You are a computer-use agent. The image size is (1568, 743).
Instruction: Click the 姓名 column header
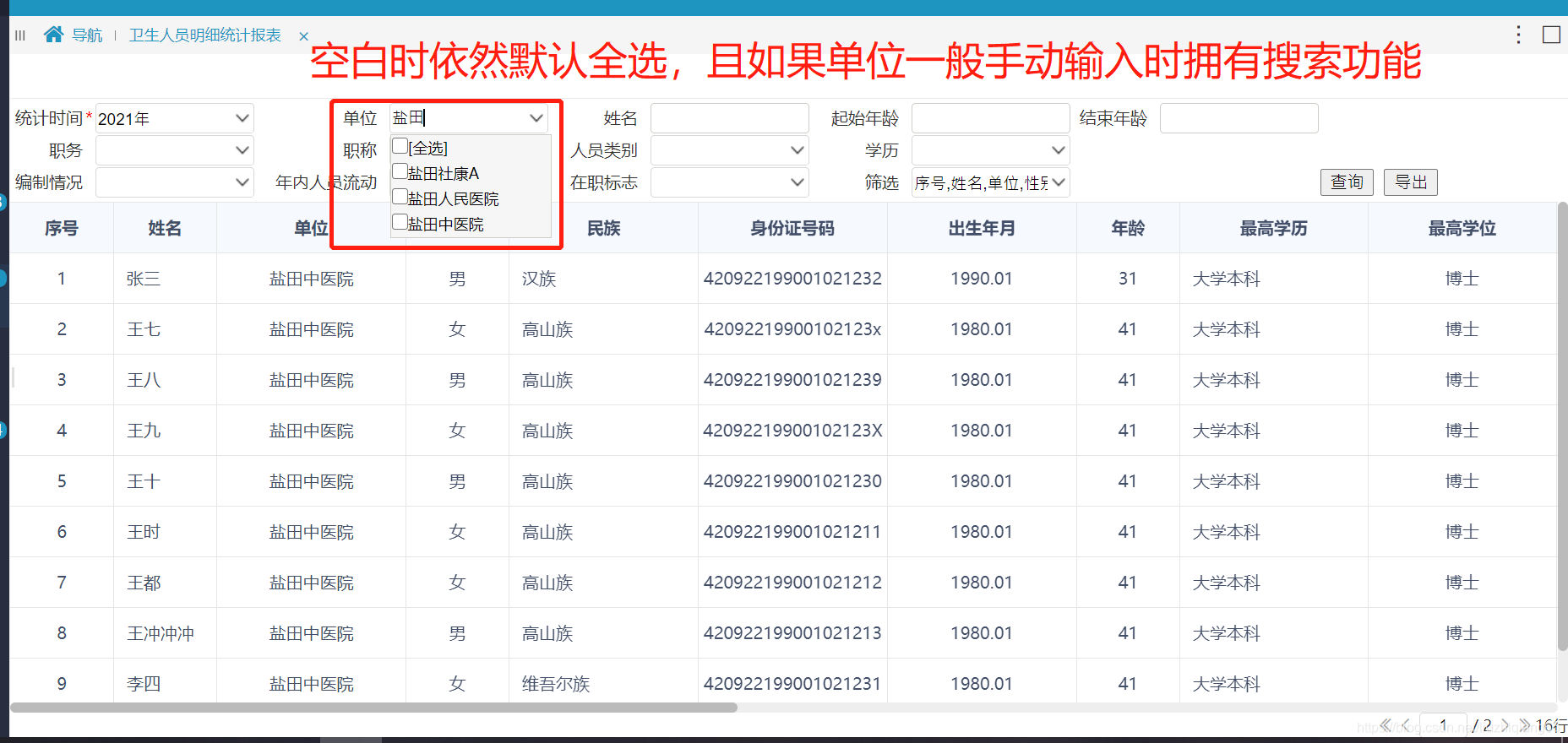(165, 228)
